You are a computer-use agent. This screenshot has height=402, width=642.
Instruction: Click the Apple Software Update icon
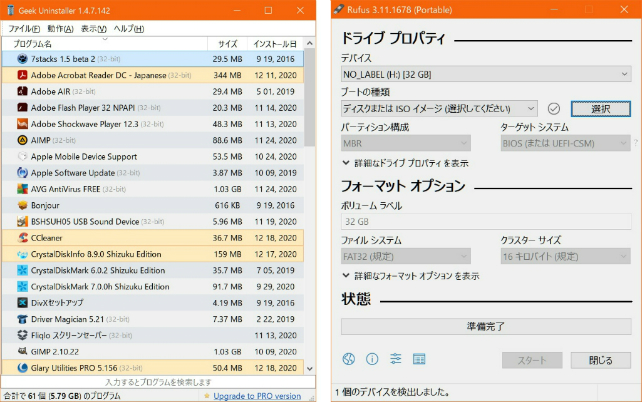22,173
